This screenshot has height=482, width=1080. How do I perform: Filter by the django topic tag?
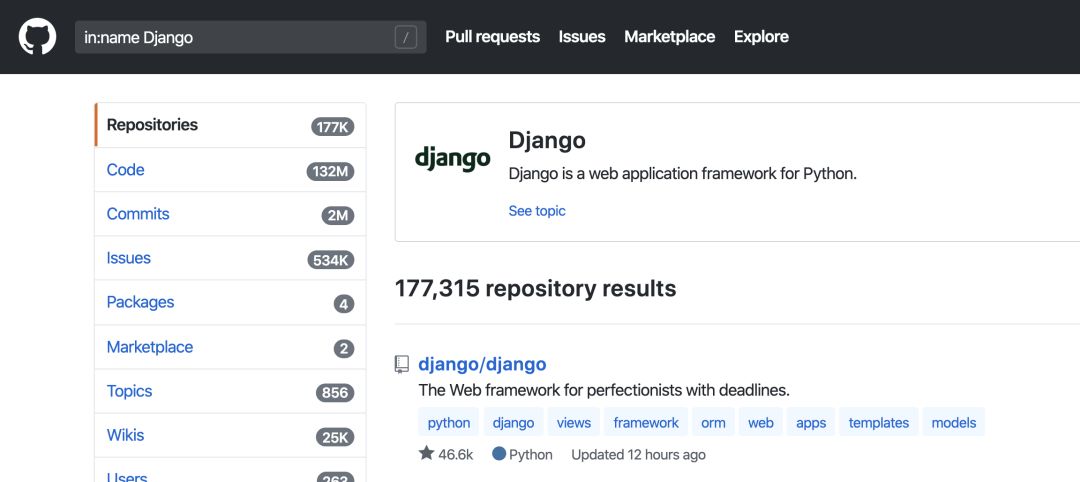tap(513, 422)
